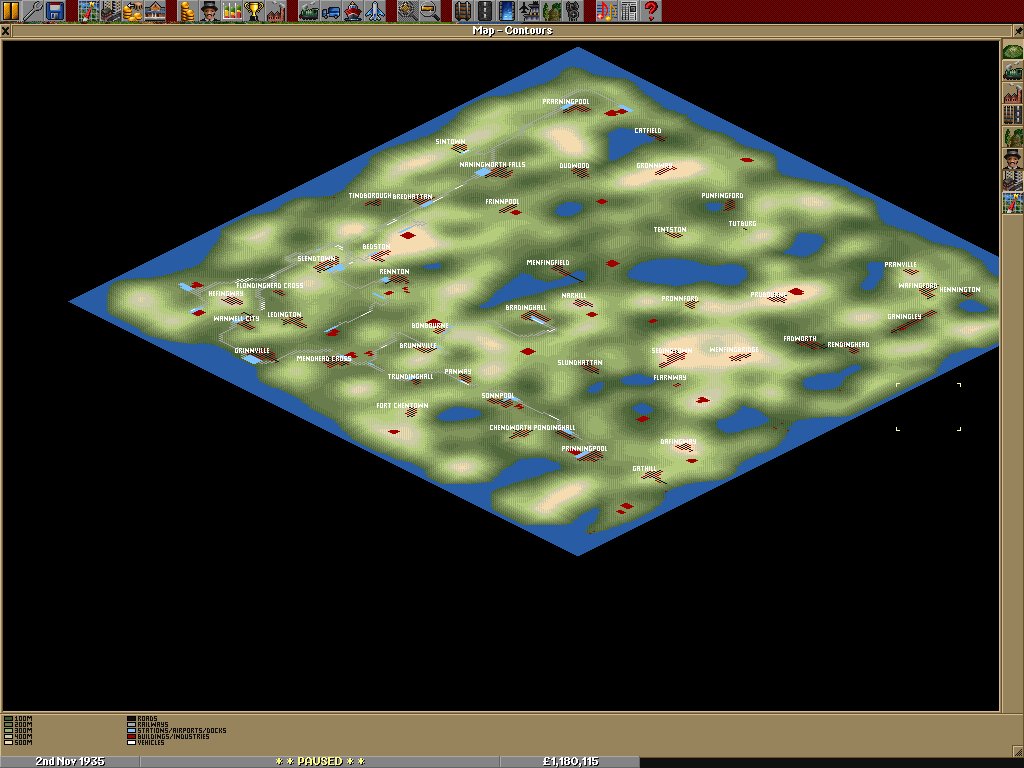
Task: Show the aircraft list via aeroplane icon
Action: (376, 10)
